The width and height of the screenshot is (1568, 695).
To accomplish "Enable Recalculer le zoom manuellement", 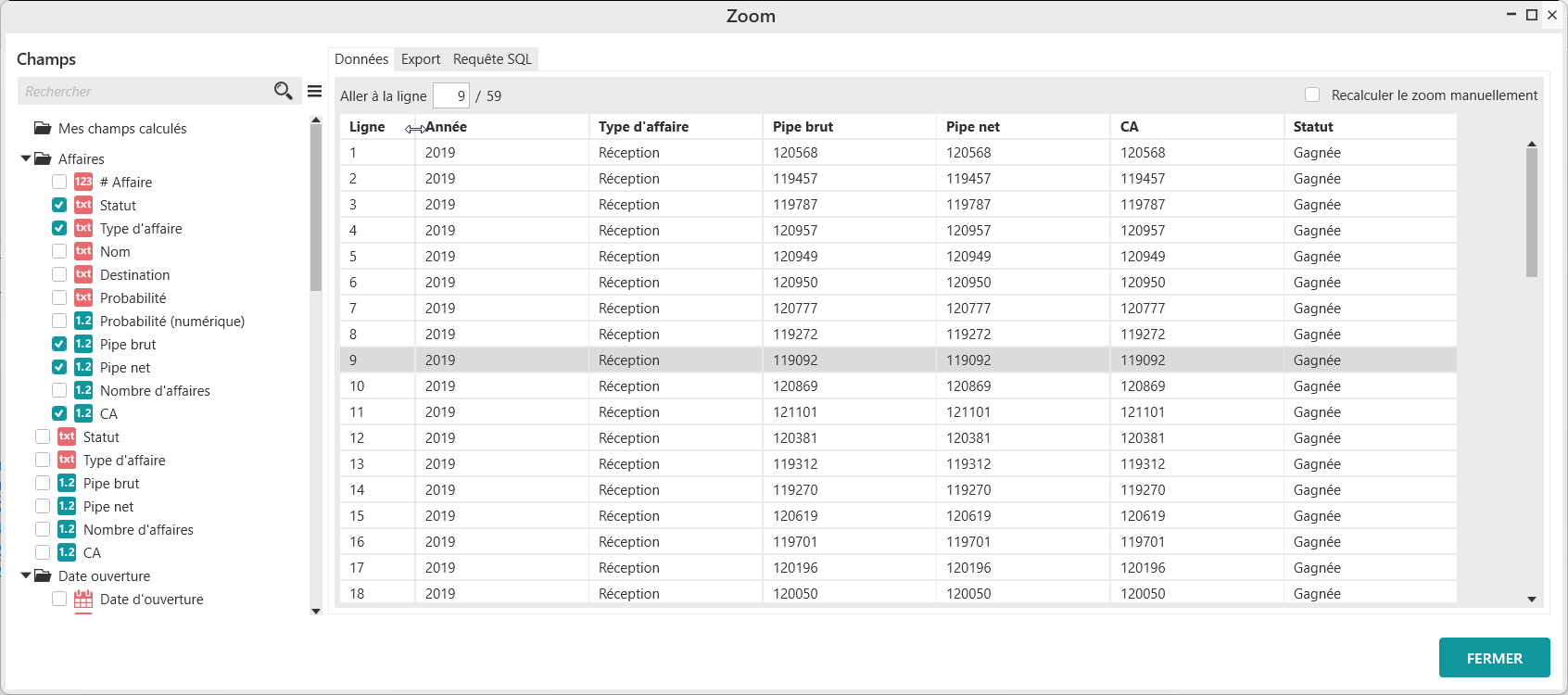I will pyautogui.click(x=1312, y=95).
